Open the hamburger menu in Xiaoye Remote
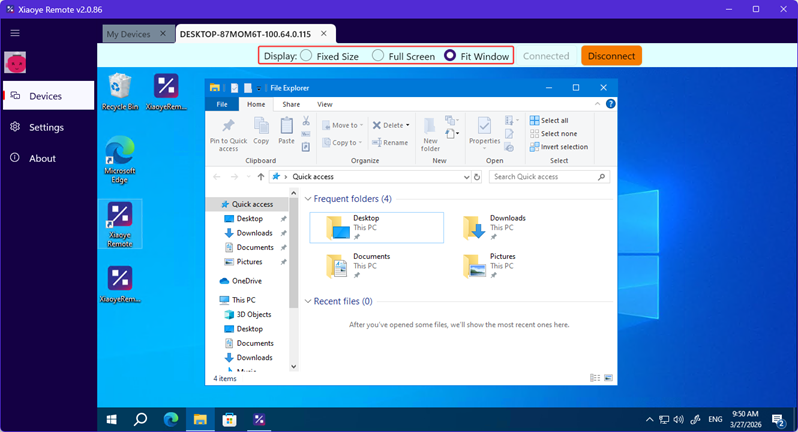Screen dimensions: 798x432 click(x=15, y=33)
